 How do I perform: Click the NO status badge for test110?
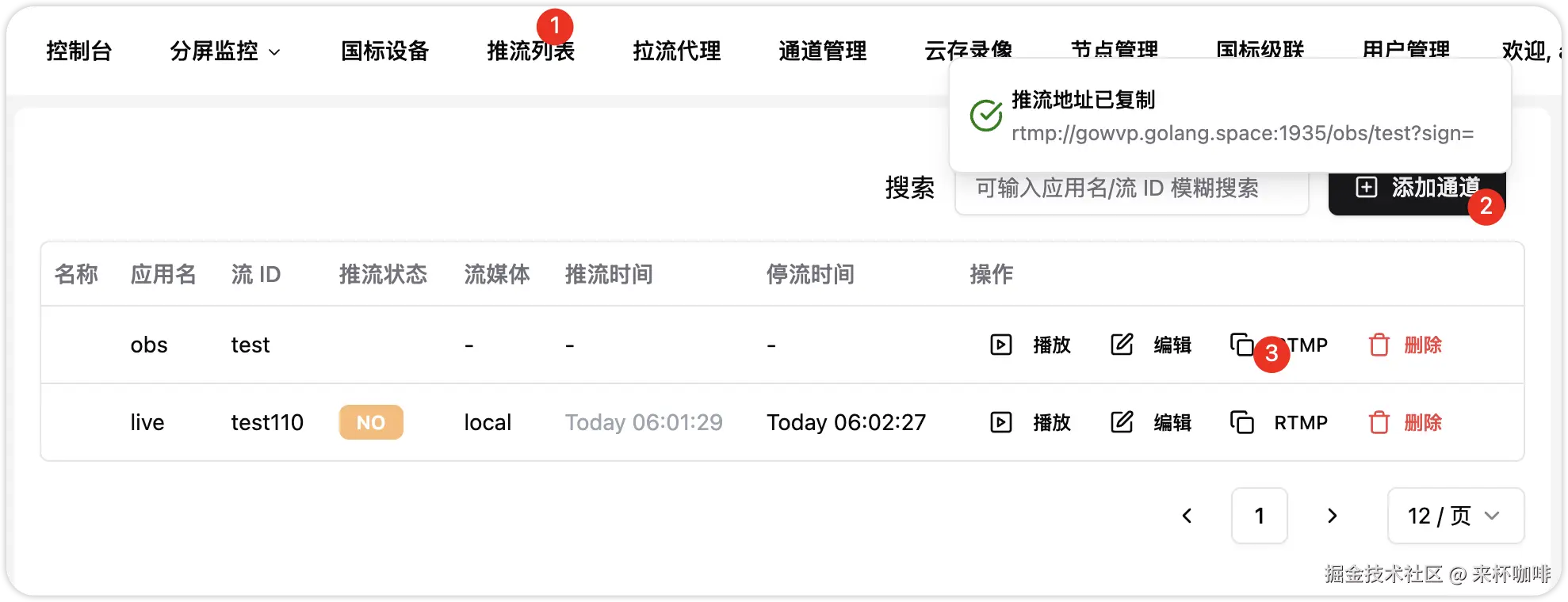(371, 422)
